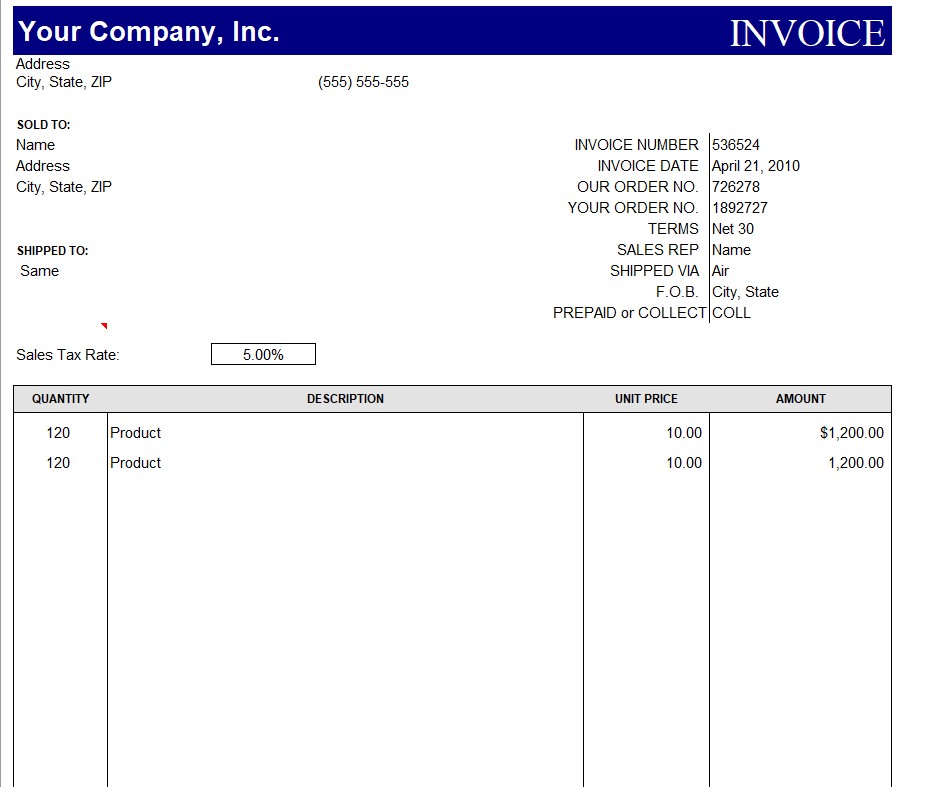Select the second row unit price 10.00
930x787 pixels.
684,463
